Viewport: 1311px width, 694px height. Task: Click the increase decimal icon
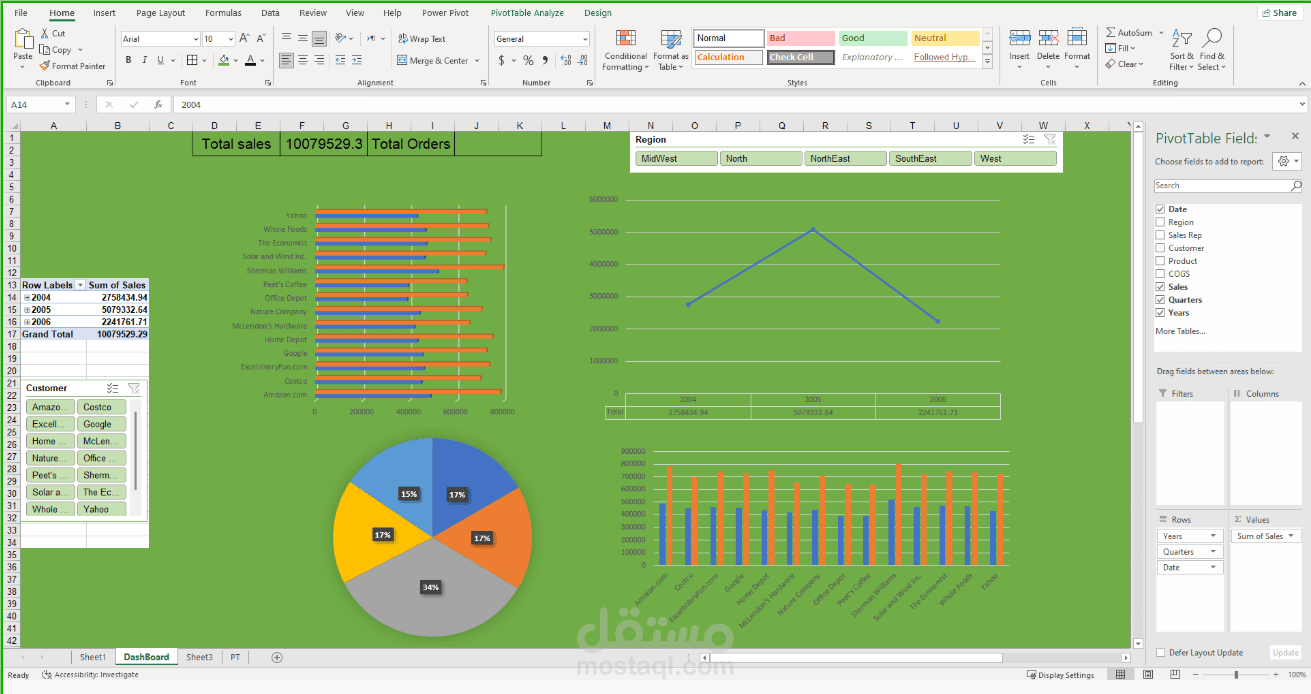(566, 60)
